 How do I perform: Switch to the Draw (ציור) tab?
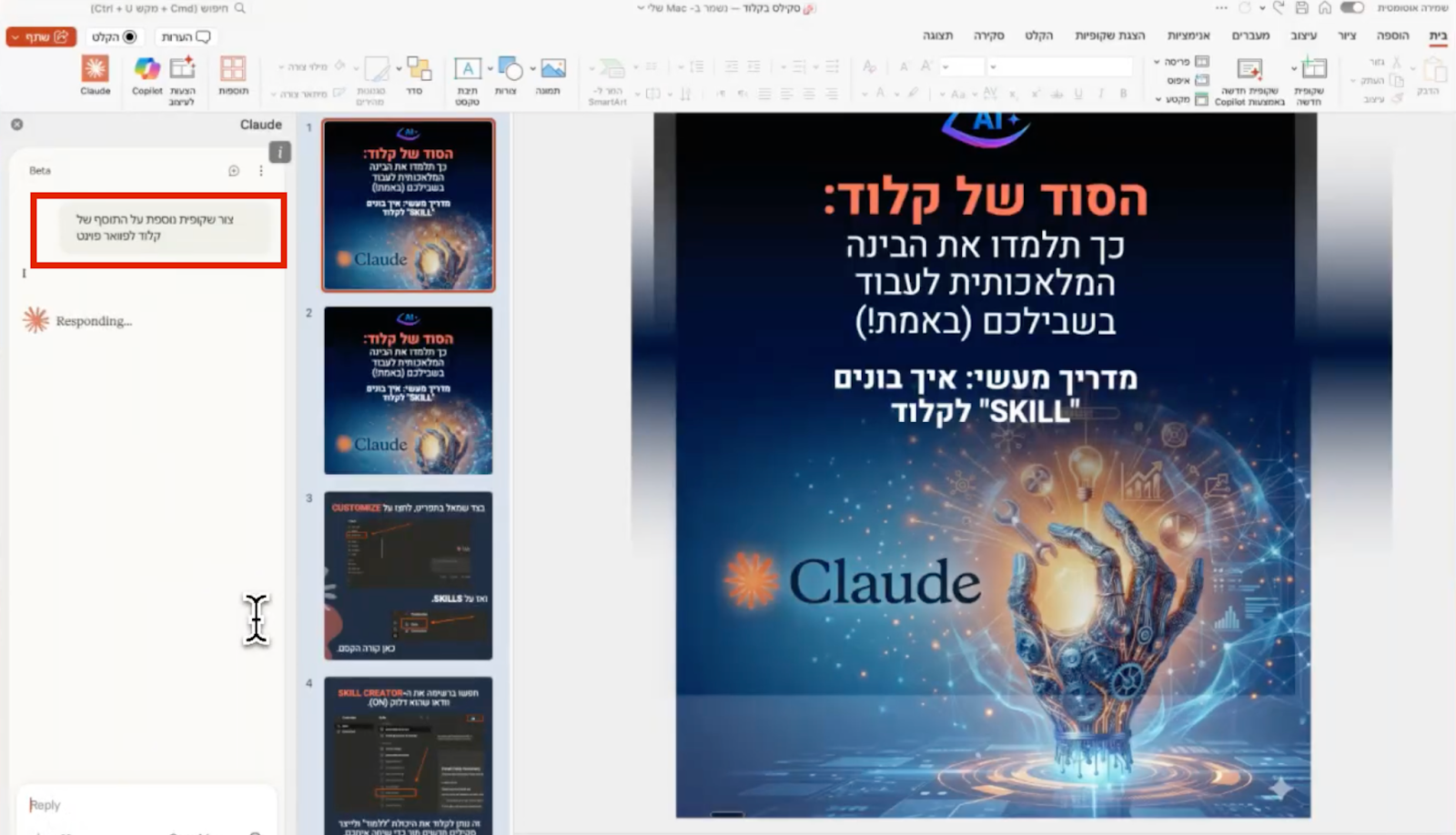[x=1347, y=35]
